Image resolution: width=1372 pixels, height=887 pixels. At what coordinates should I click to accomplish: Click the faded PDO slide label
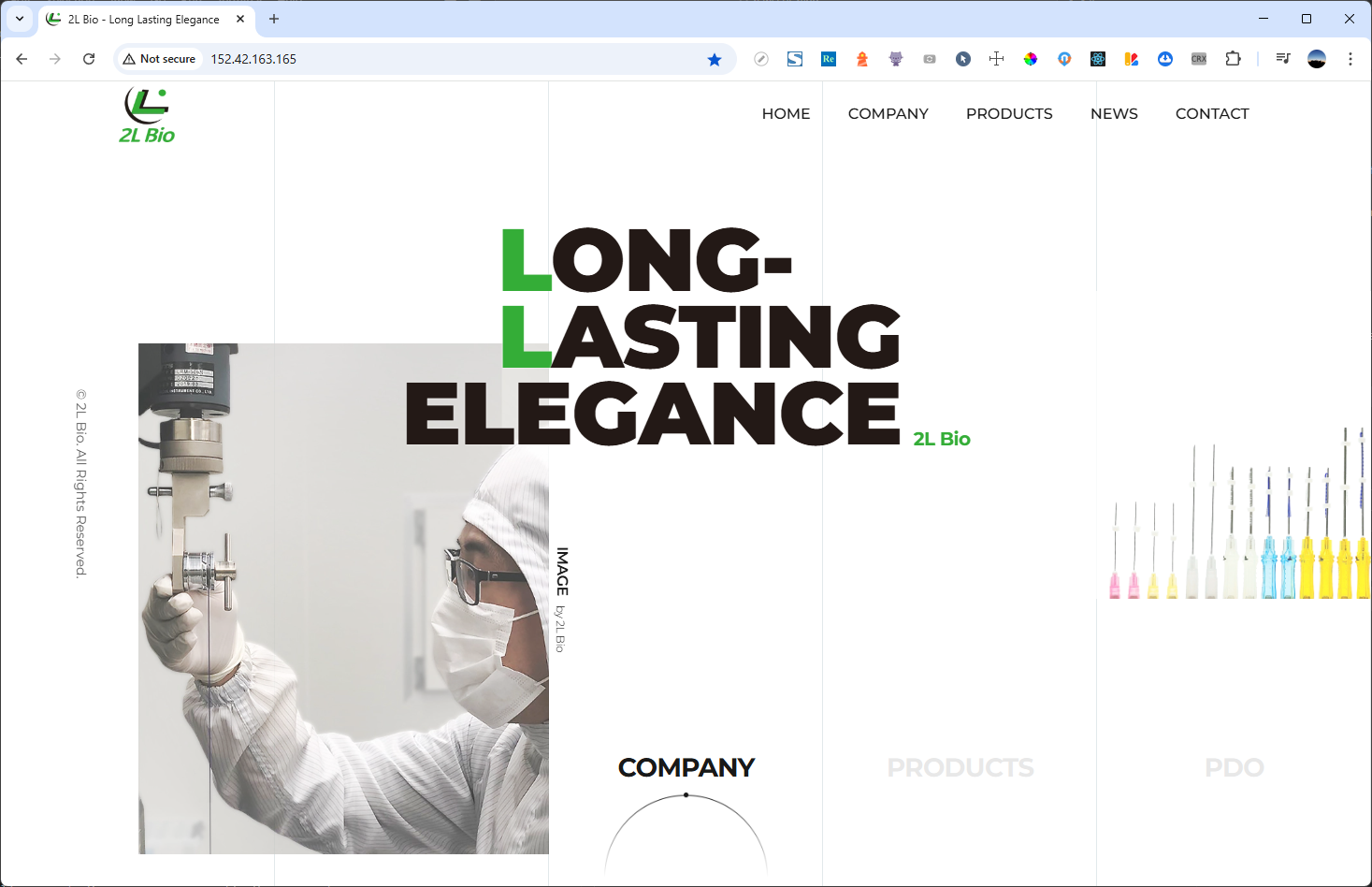pyautogui.click(x=1234, y=768)
